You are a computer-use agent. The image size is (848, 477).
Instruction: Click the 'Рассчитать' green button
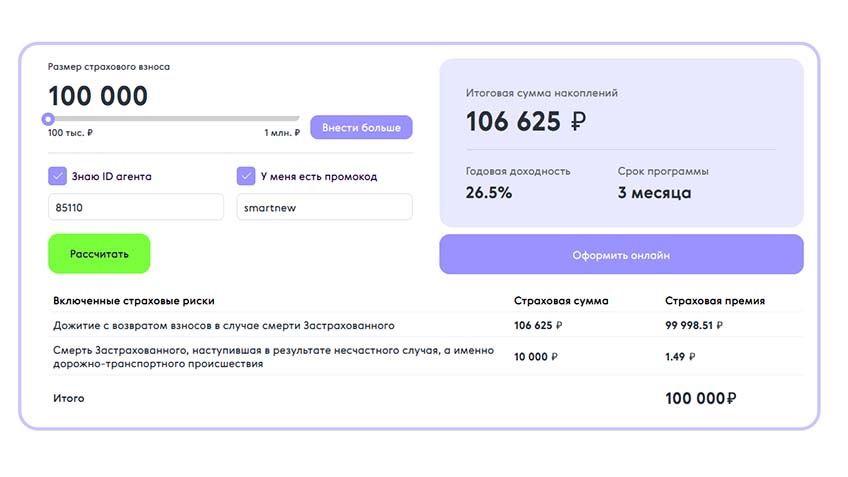99,254
